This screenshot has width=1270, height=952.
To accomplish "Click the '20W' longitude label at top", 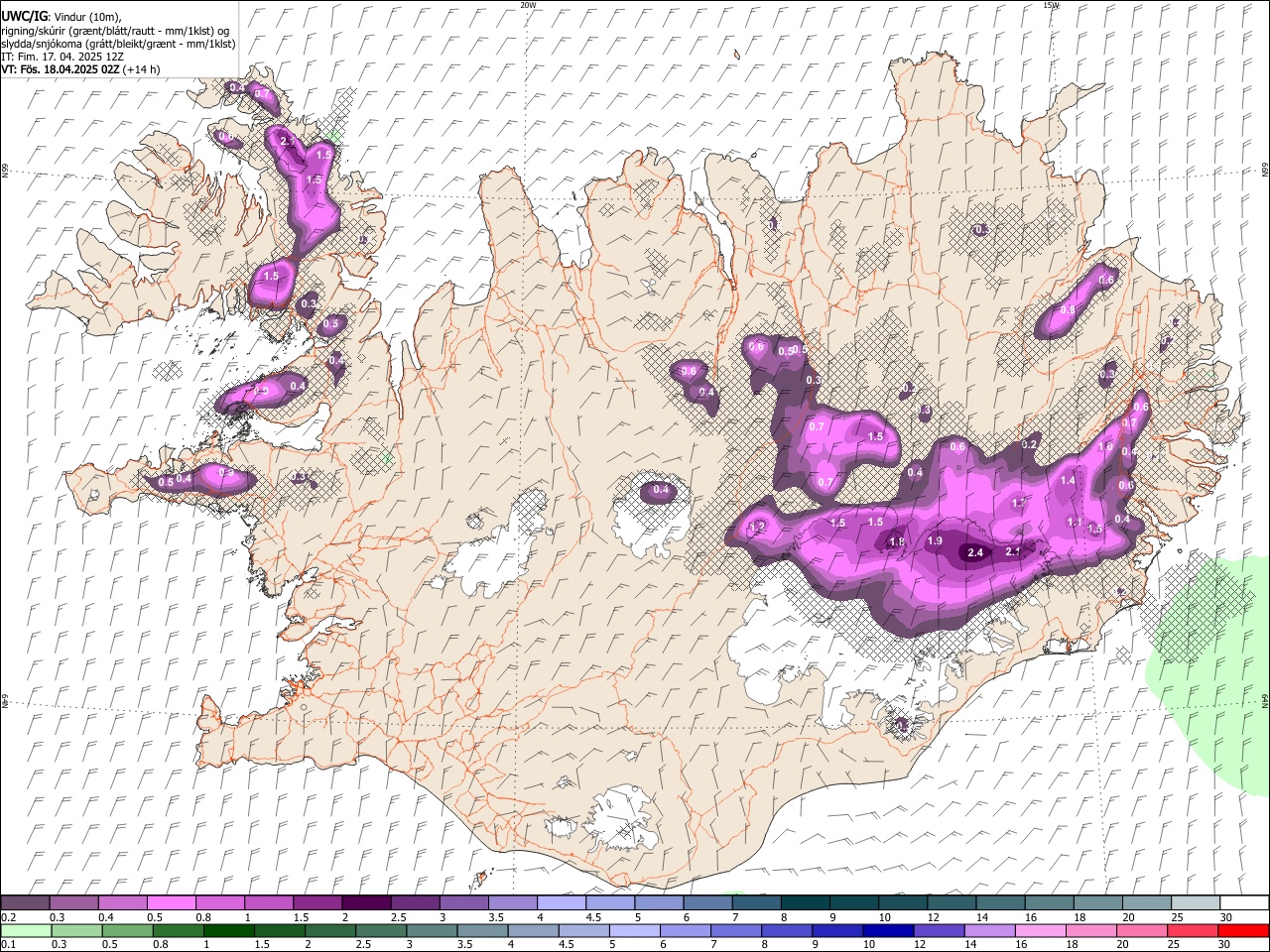I will (528, 5).
